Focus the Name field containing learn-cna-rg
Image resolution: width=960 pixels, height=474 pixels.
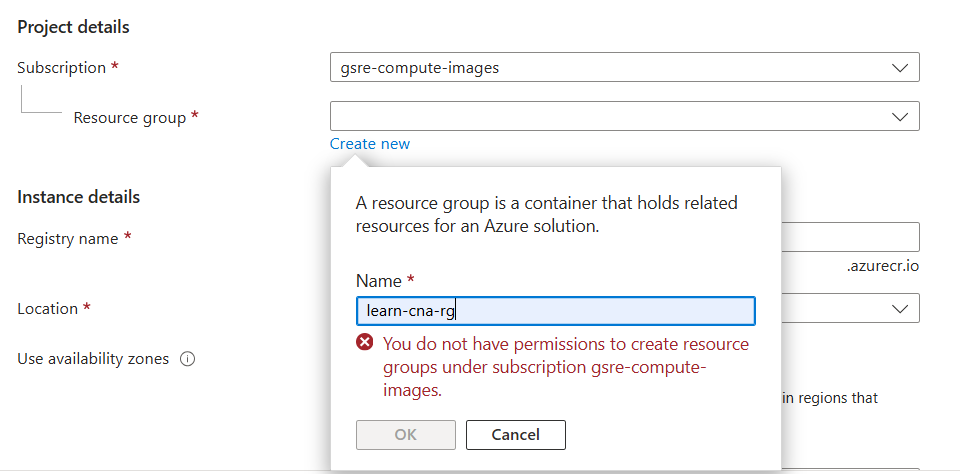[555, 311]
